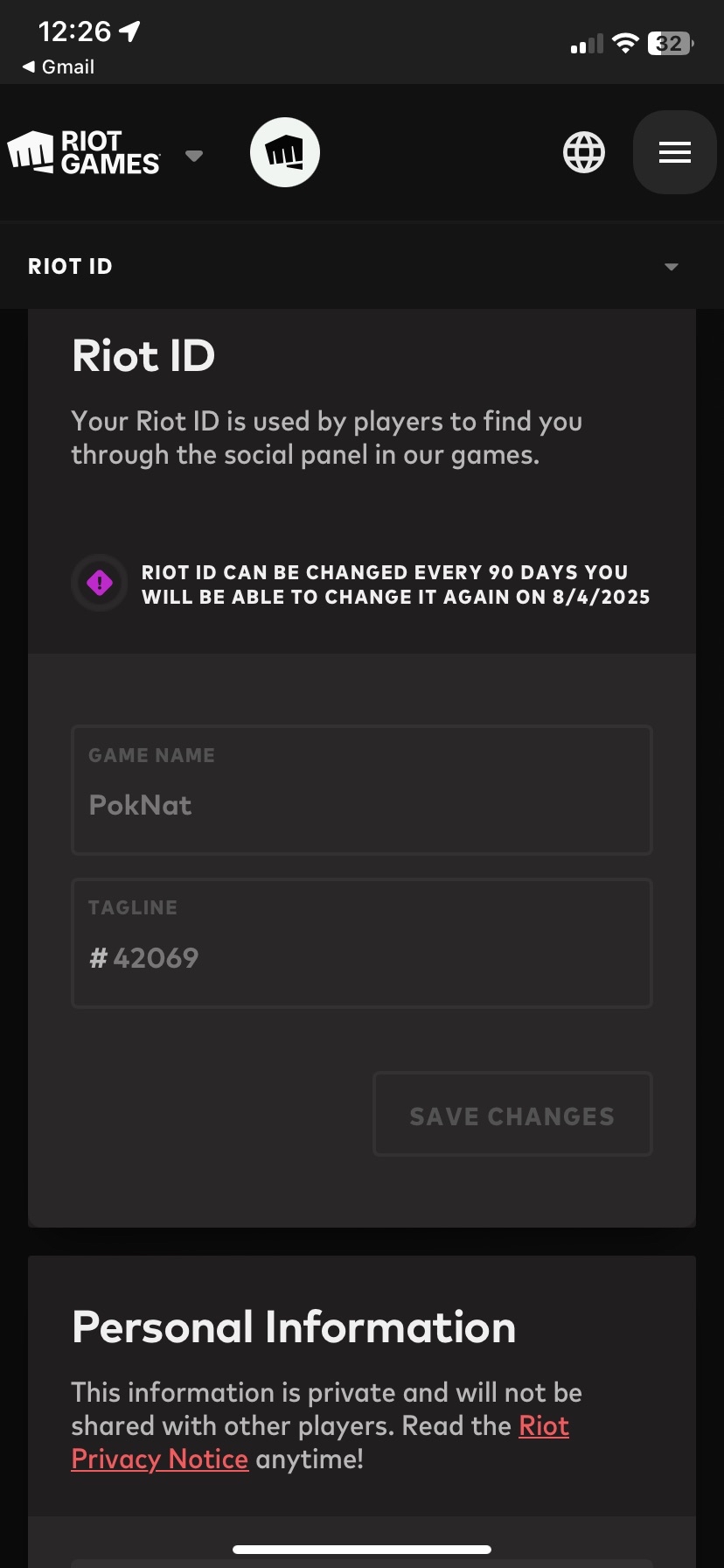Tap the location arrow status icon
The width and height of the screenshot is (724, 1568).
pyautogui.click(x=130, y=32)
